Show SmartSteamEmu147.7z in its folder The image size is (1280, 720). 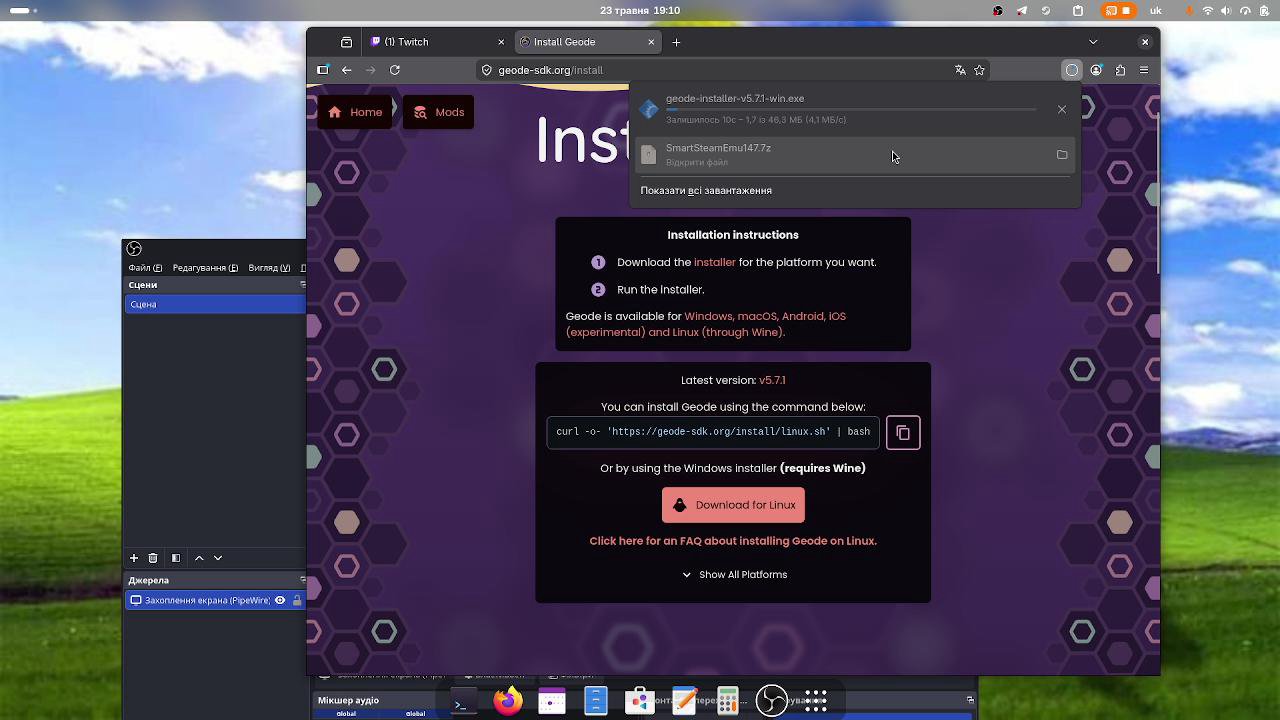pyautogui.click(x=1062, y=155)
